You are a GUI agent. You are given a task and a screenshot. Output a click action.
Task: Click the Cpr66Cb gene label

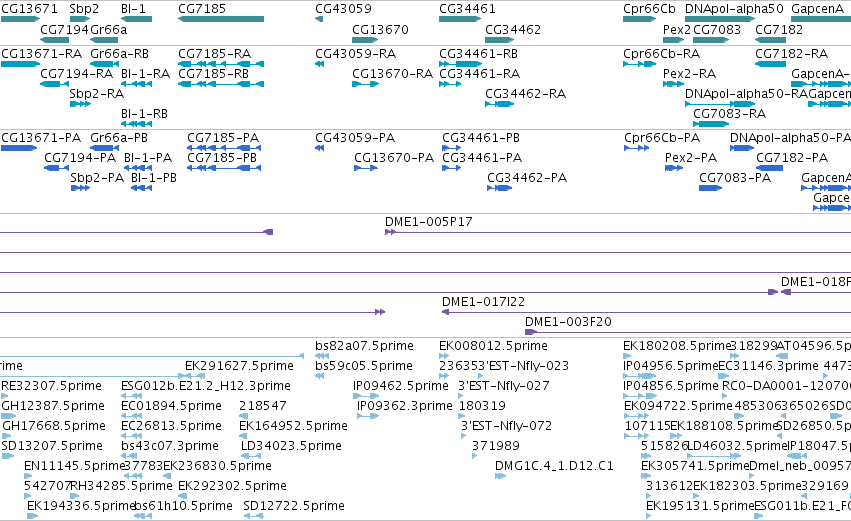(649, 9)
